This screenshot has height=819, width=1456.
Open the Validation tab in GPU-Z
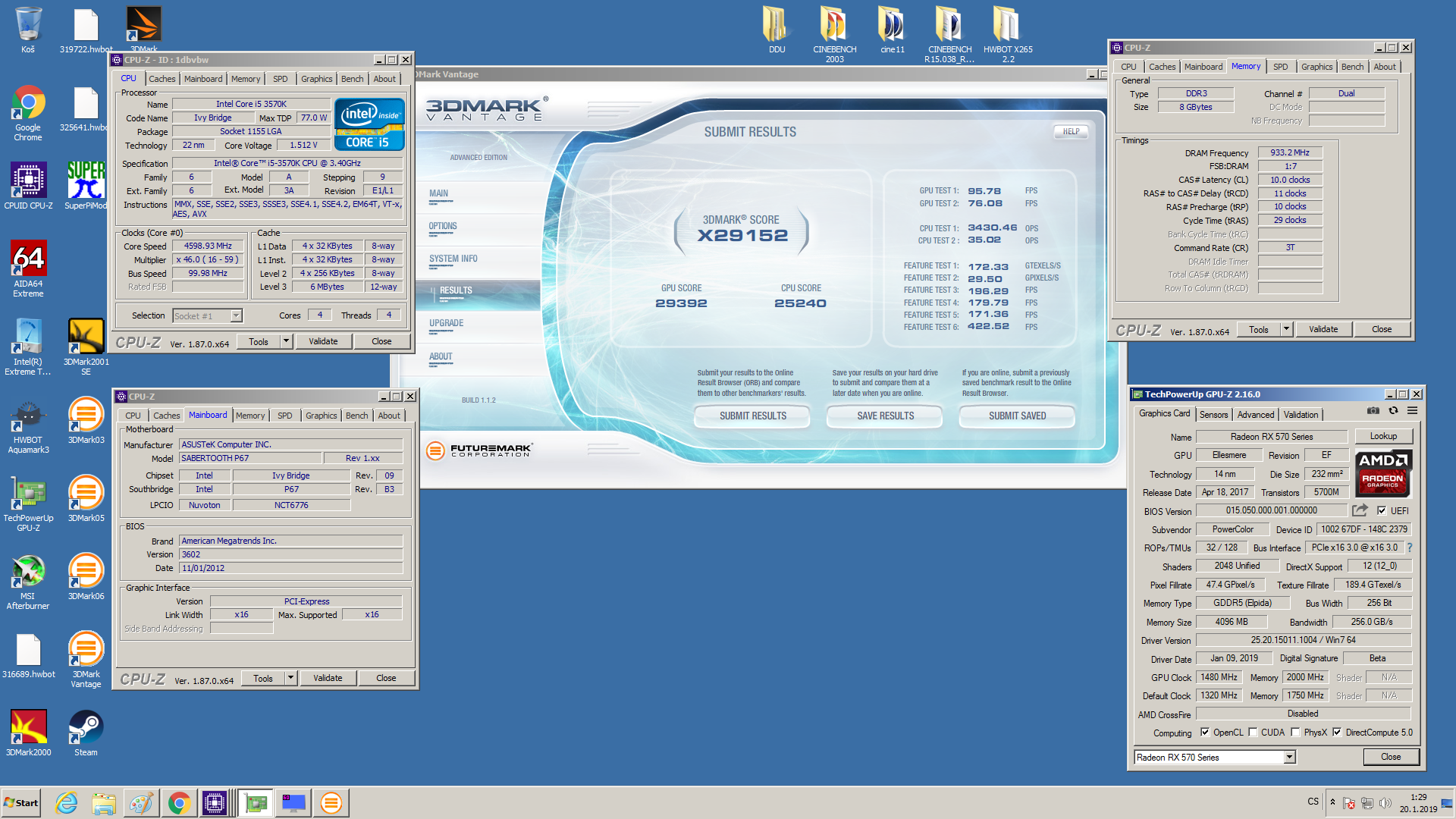[x=1301, y=414]
